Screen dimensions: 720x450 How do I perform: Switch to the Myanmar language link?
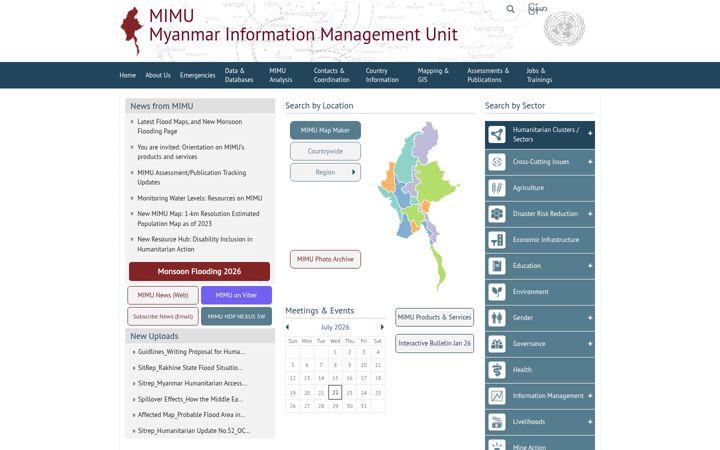tap(537, 9)
